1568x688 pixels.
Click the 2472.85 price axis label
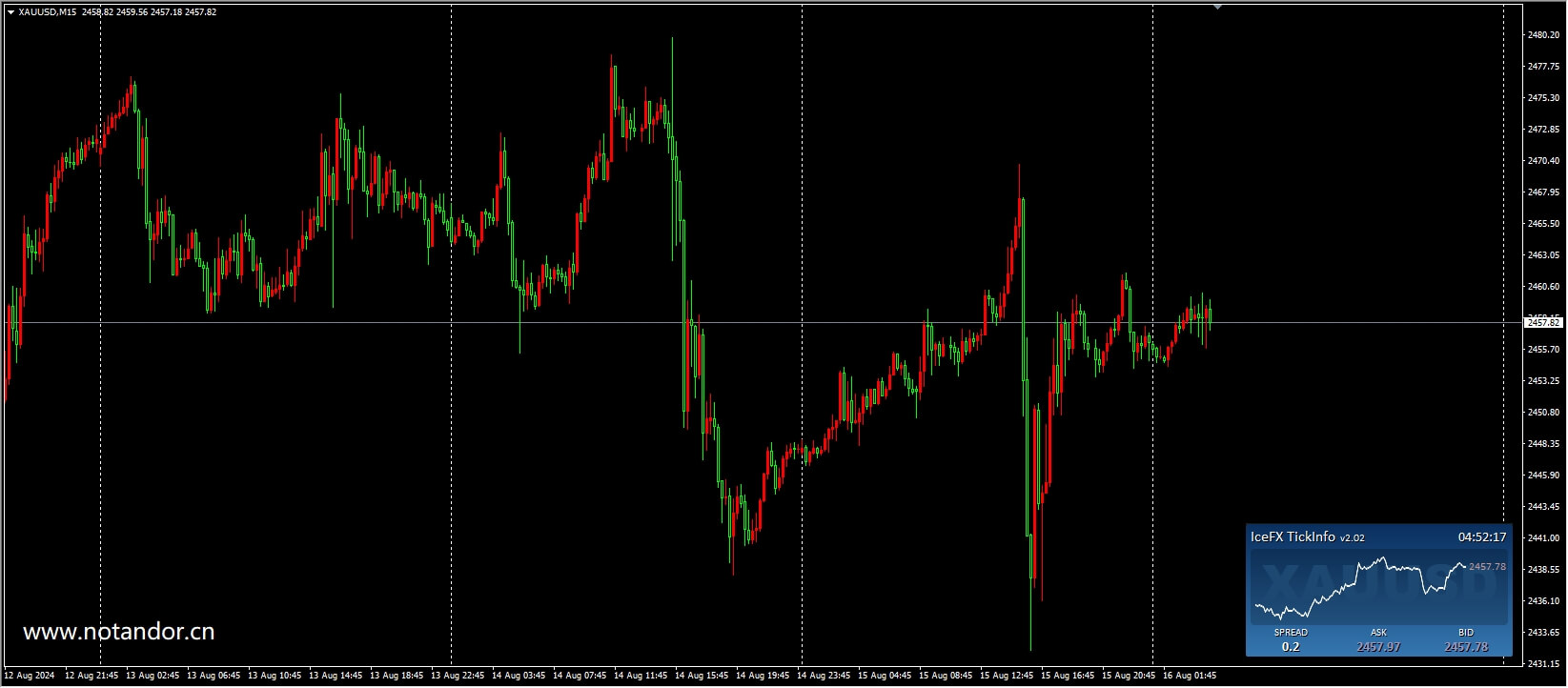click(1543, 130)
